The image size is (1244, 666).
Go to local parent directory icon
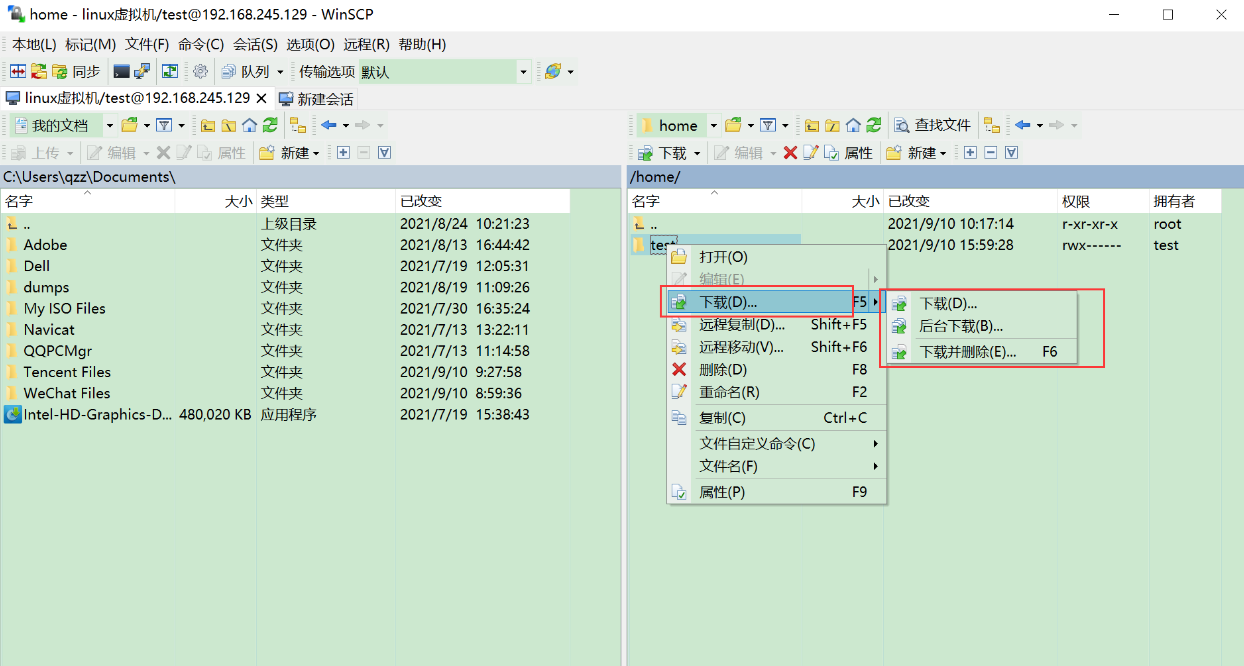(x=208, y=125)
